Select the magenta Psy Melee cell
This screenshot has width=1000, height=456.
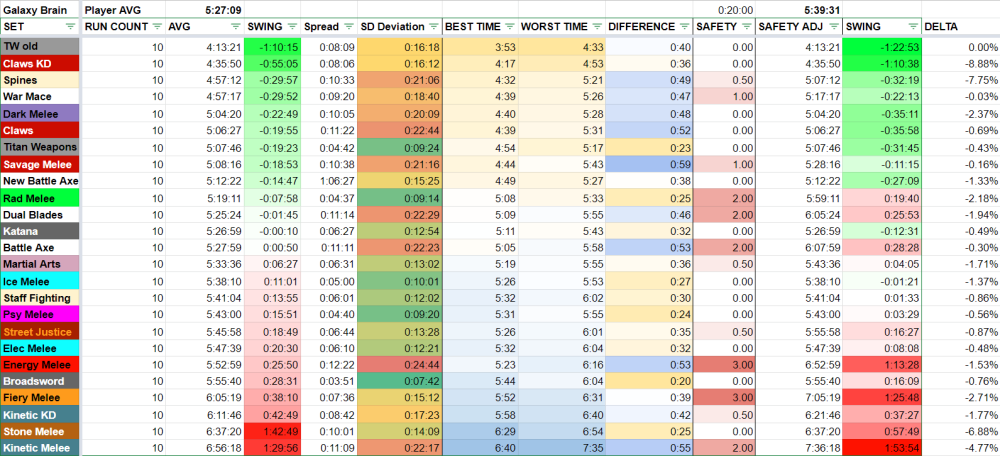coord(40,313)
